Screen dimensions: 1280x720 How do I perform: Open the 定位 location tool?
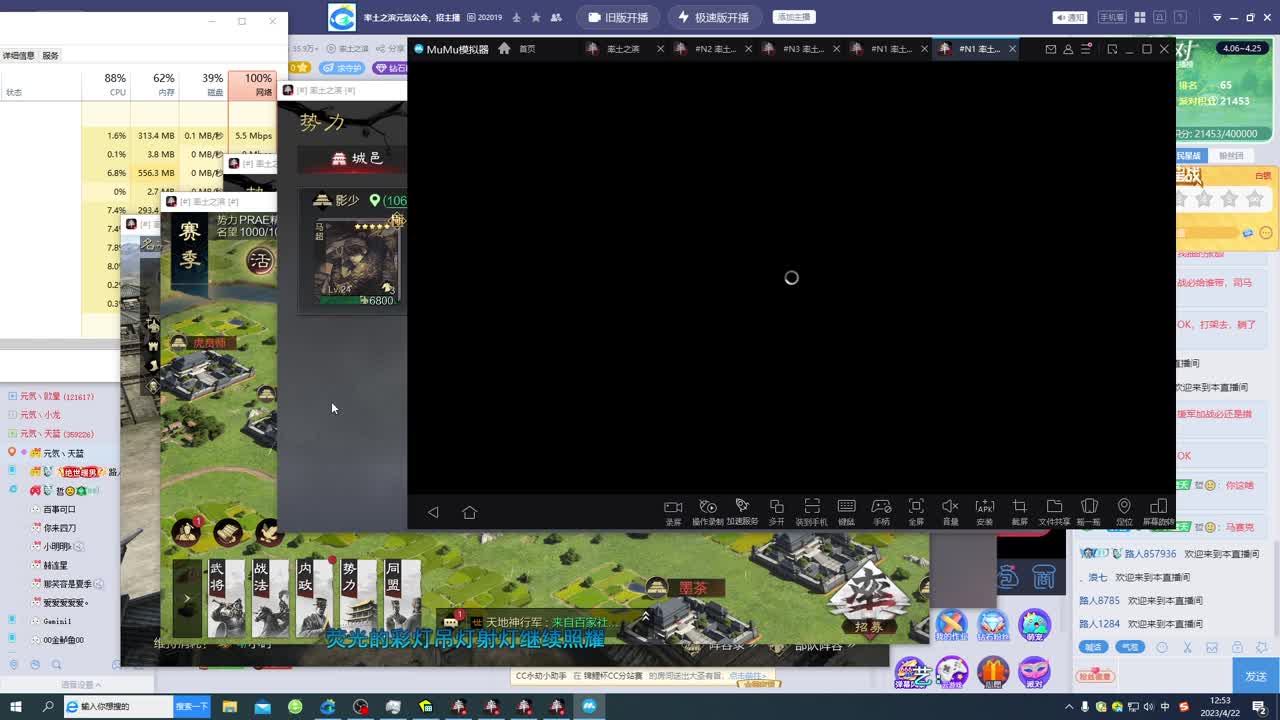coord(1124,512)
